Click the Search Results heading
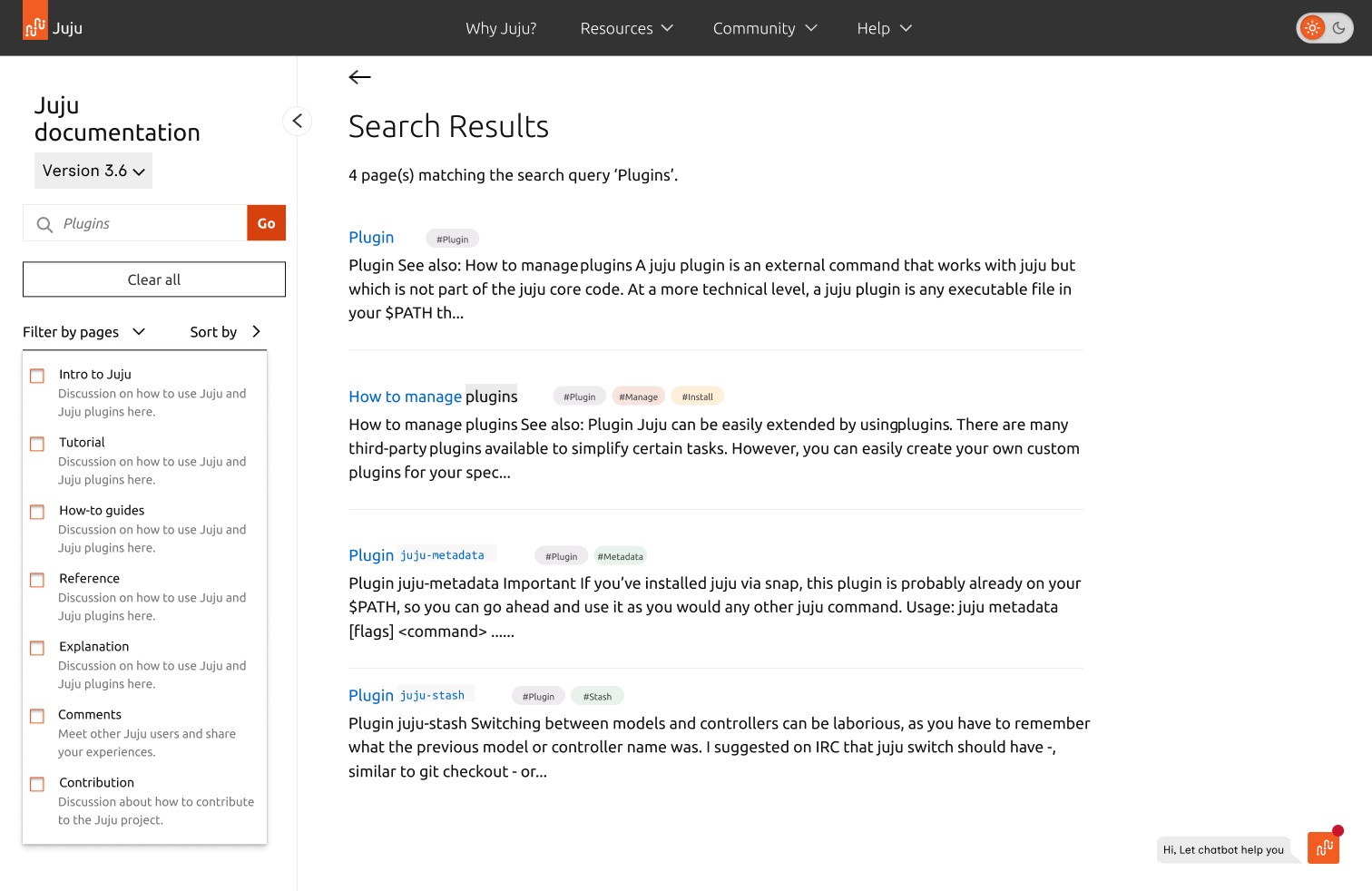This screenshot has height=891, width=1372. (448, 126)
